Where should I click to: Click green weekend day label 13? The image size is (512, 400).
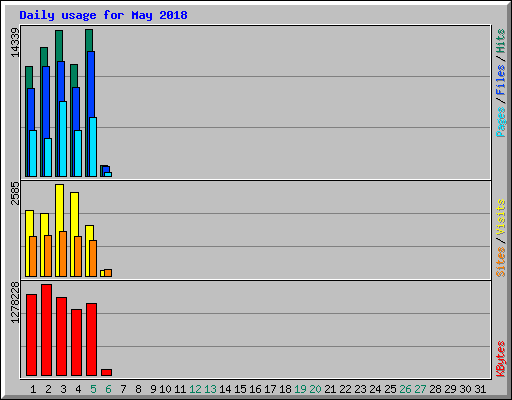pos(210,389)
